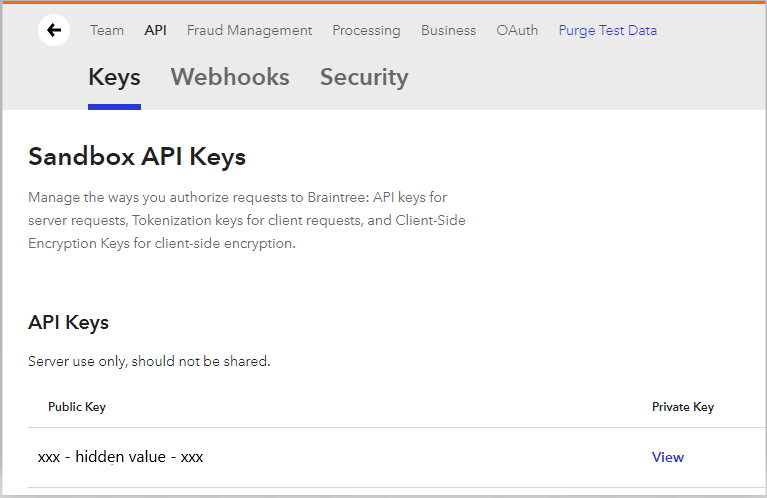Select the Keys tab
Viewport: 767px width, 498px height.
tap(114, 77)
